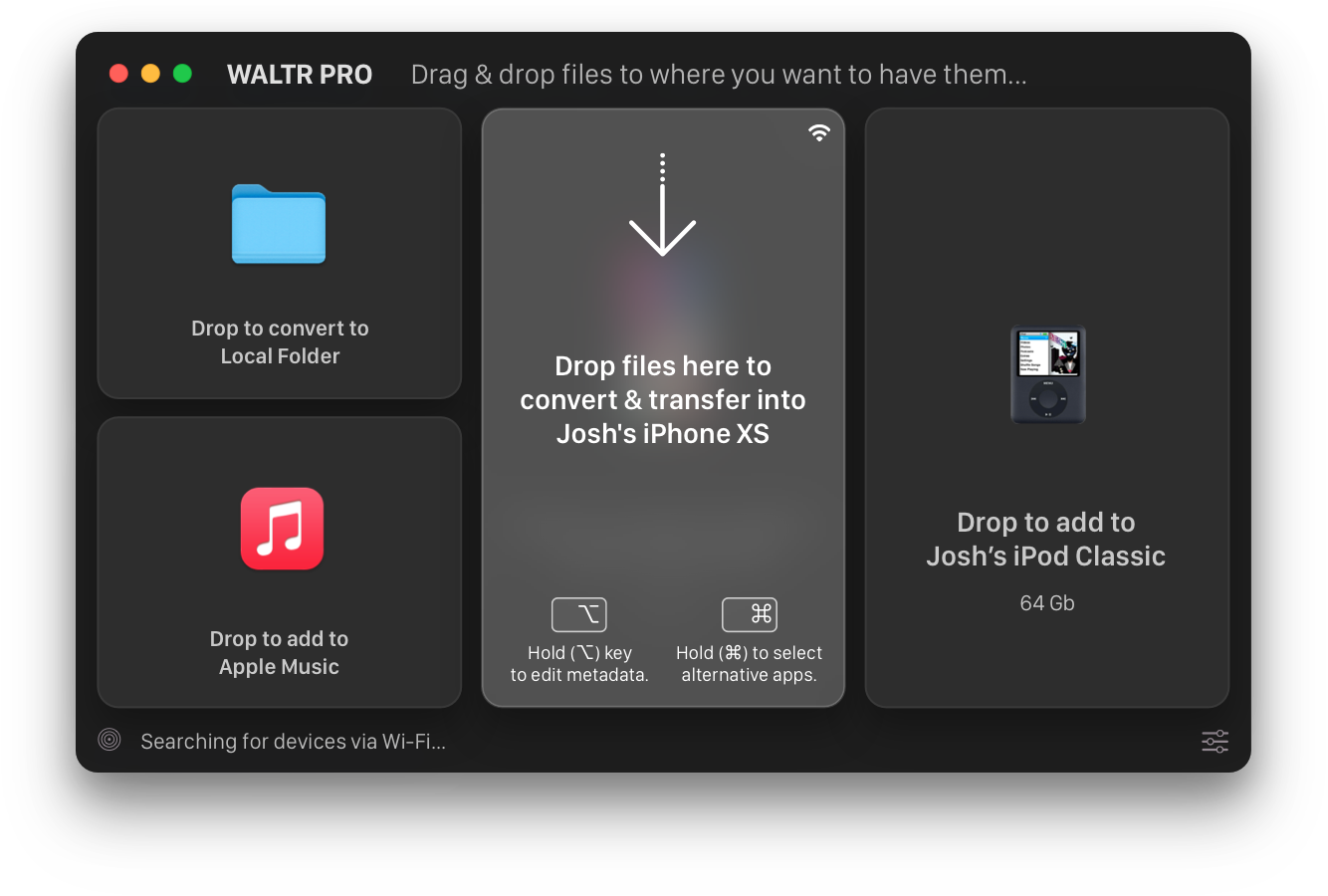Click the downward arrow drop icon
This screenshot has height=896, width=1328.
pyautogui.click(x=662, y=204)
